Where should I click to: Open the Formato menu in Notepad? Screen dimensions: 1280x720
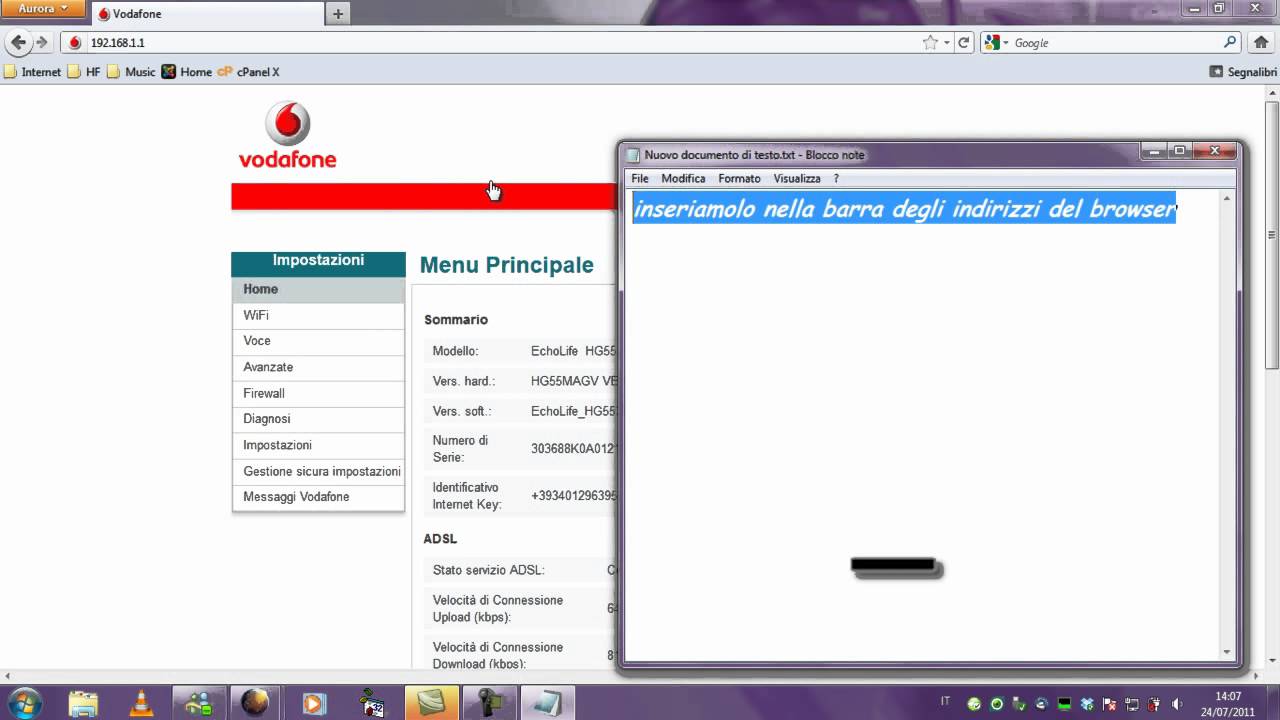coord(739,178)
